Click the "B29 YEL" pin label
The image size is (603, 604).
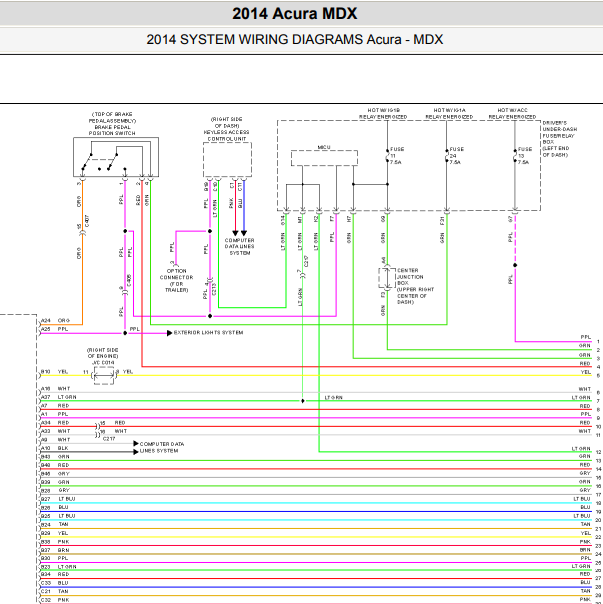(x=54, y=533)
